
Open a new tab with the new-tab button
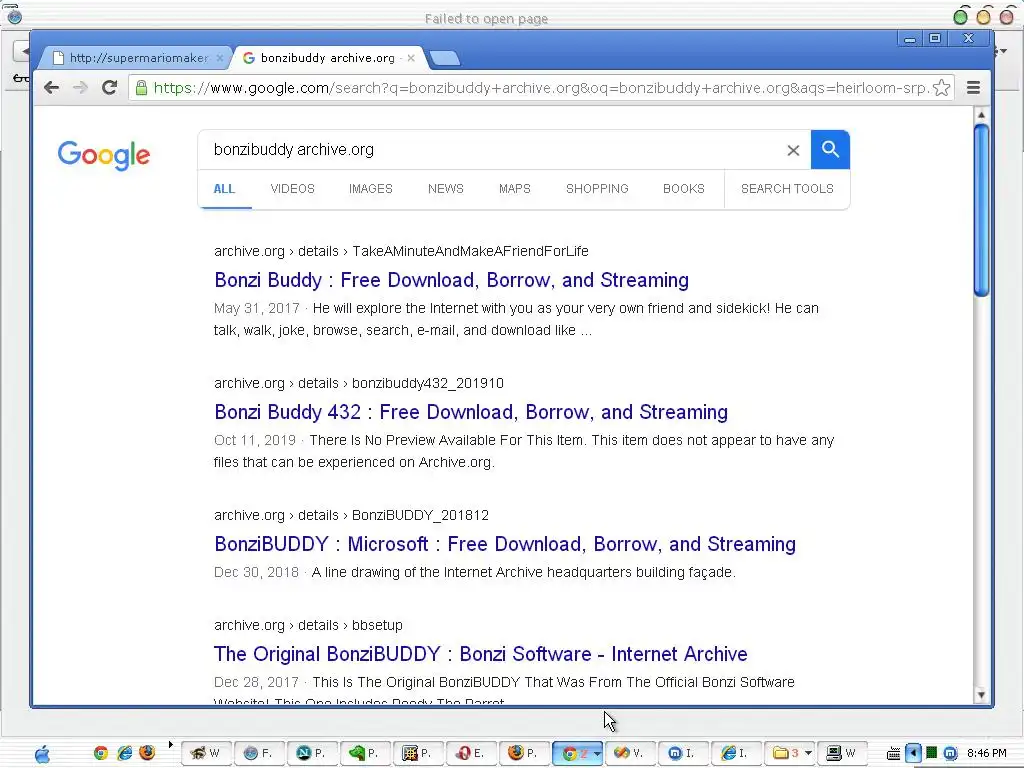tap(445, 58)
